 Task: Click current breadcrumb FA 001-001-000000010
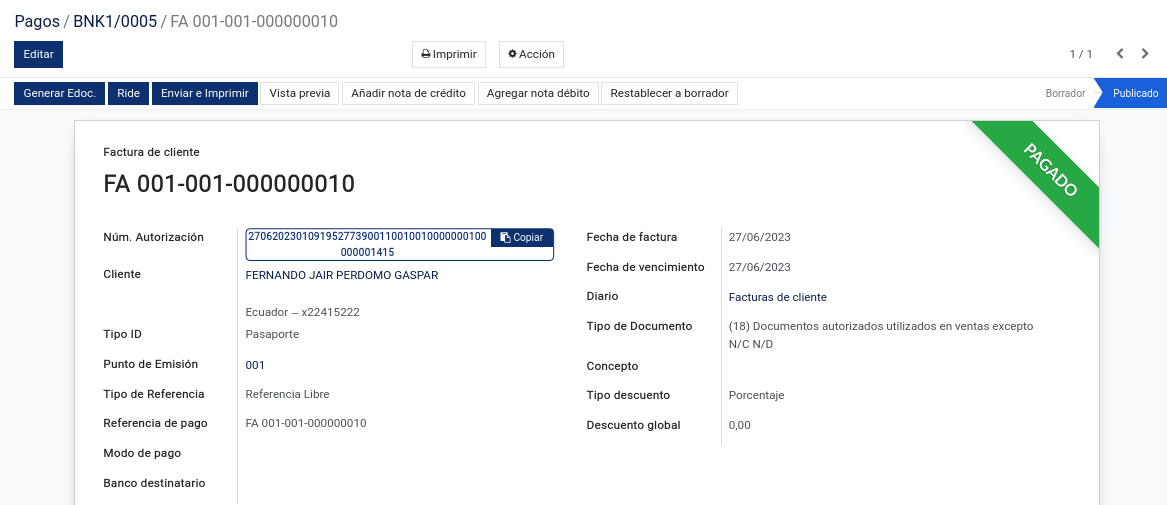pos(254,22)
